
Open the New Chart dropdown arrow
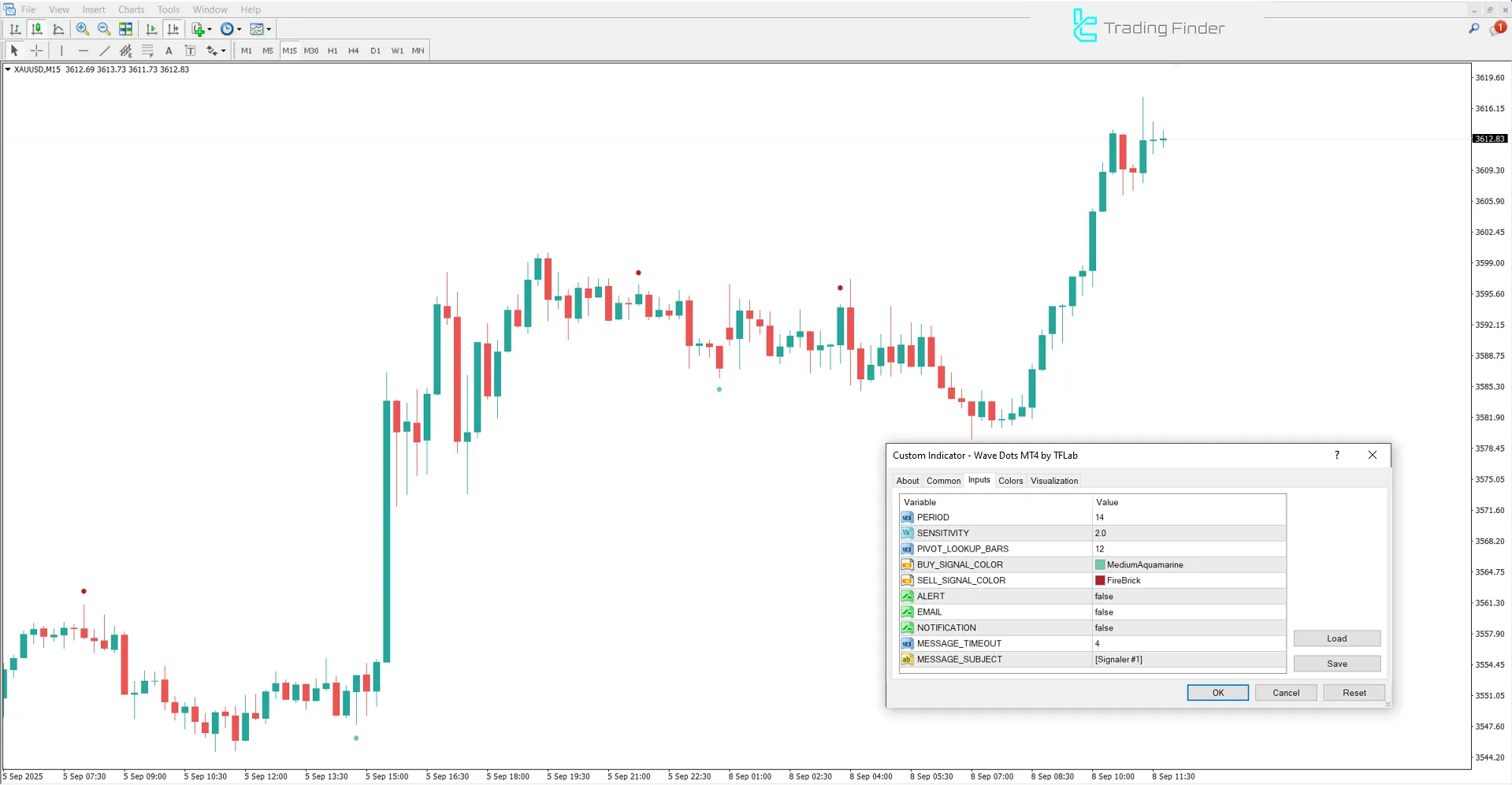pos(209,29)
